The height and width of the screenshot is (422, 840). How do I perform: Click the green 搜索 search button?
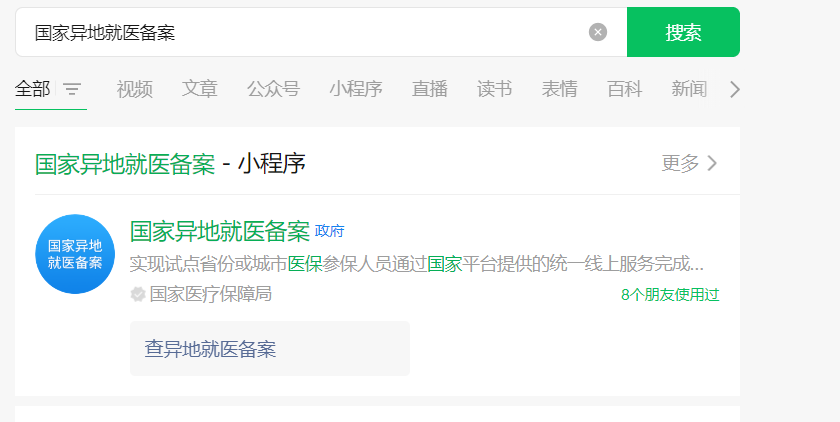683,32
